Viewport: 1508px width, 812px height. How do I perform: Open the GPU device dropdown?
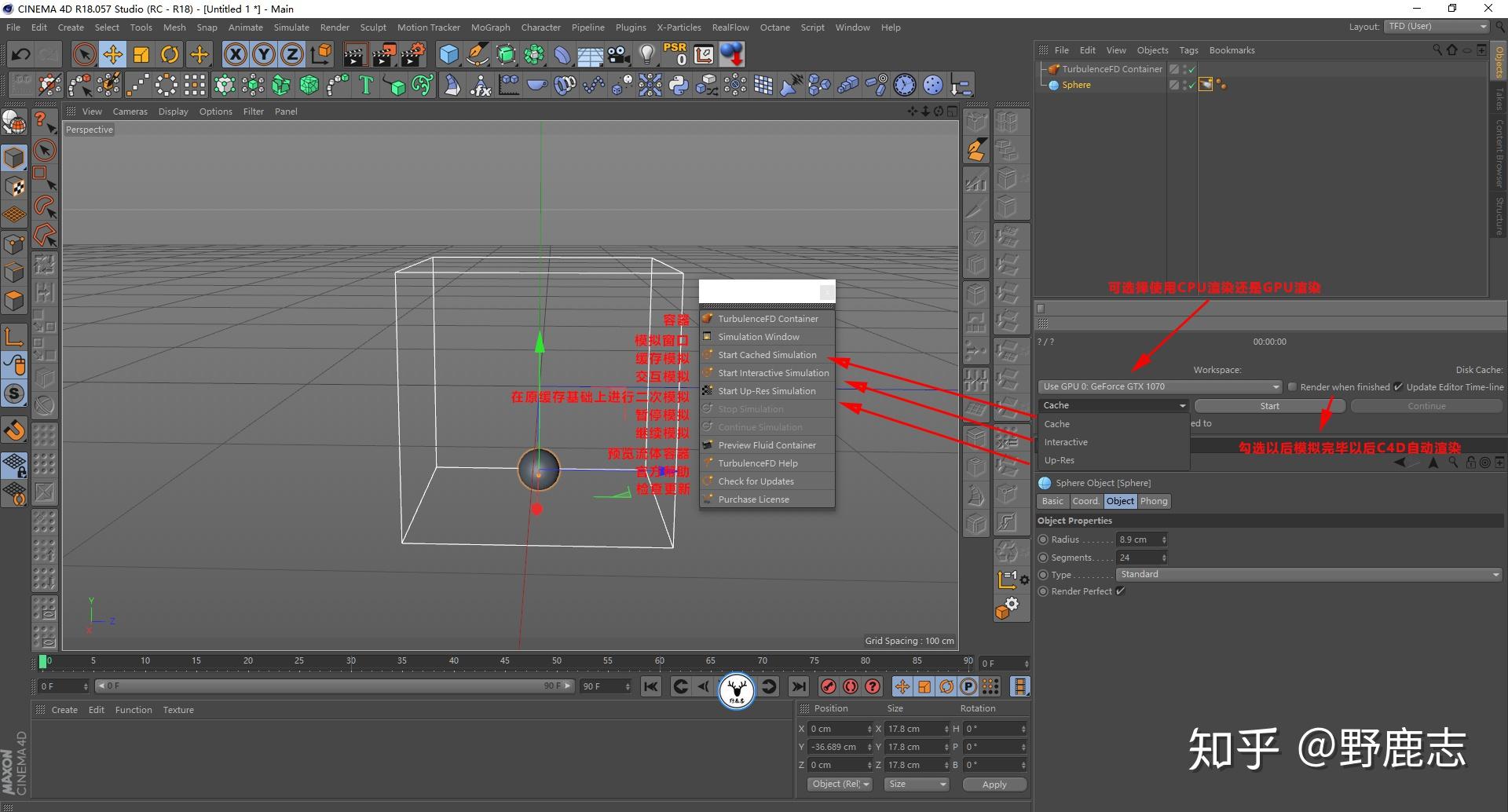[1160, 387]
